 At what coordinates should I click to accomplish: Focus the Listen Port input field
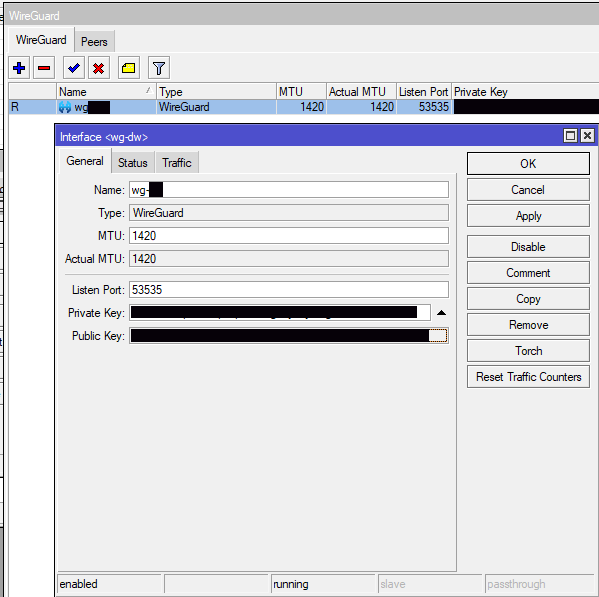[x=289, y=290]
